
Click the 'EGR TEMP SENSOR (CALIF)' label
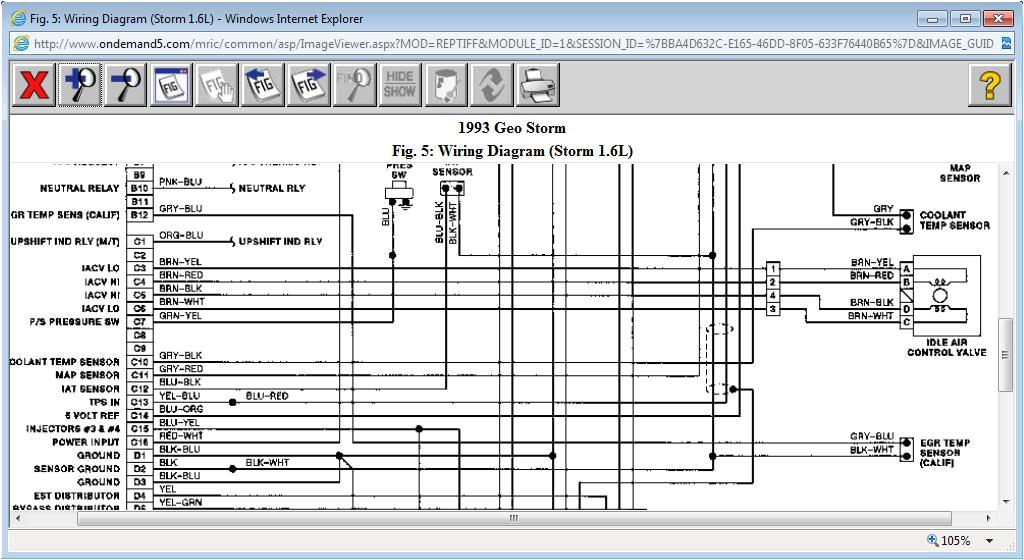[x=945, y=453]
